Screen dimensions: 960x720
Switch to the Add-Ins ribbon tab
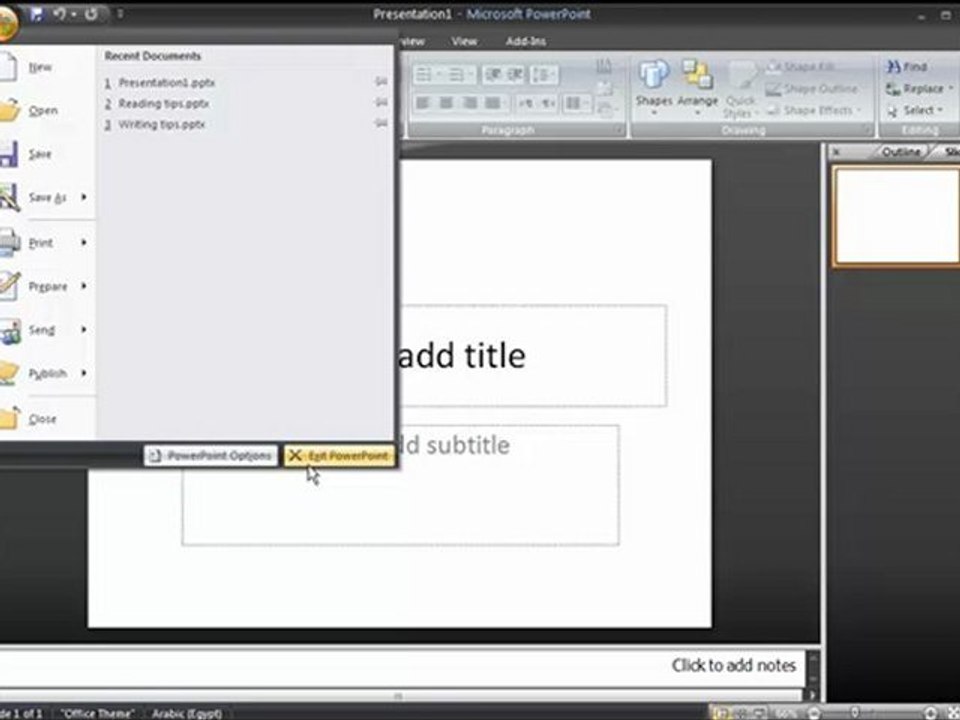point(525,41)
